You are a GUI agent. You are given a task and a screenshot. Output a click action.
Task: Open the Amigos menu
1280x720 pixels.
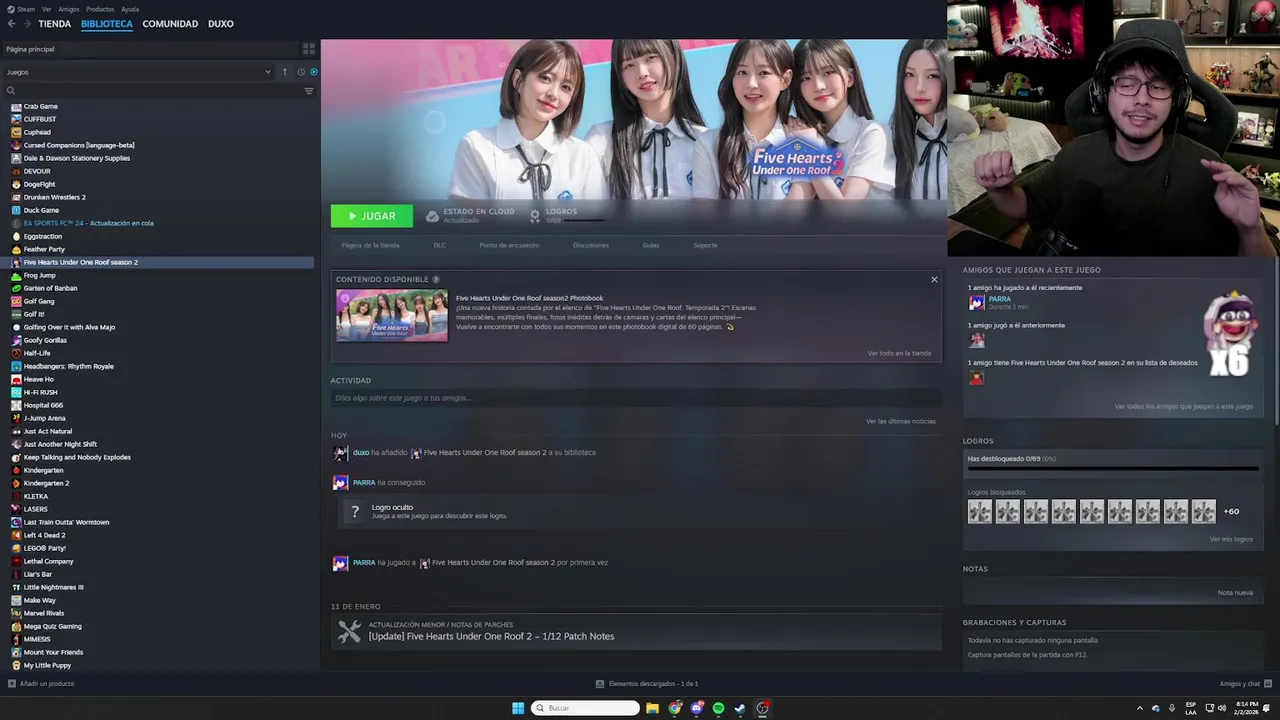69,9
